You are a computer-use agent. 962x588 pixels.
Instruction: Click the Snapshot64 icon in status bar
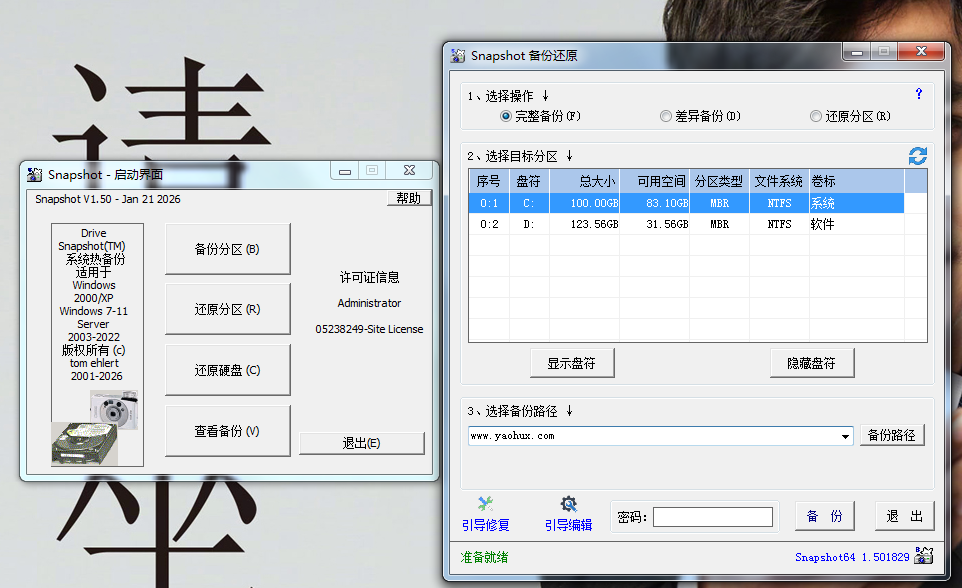point(924,556)
